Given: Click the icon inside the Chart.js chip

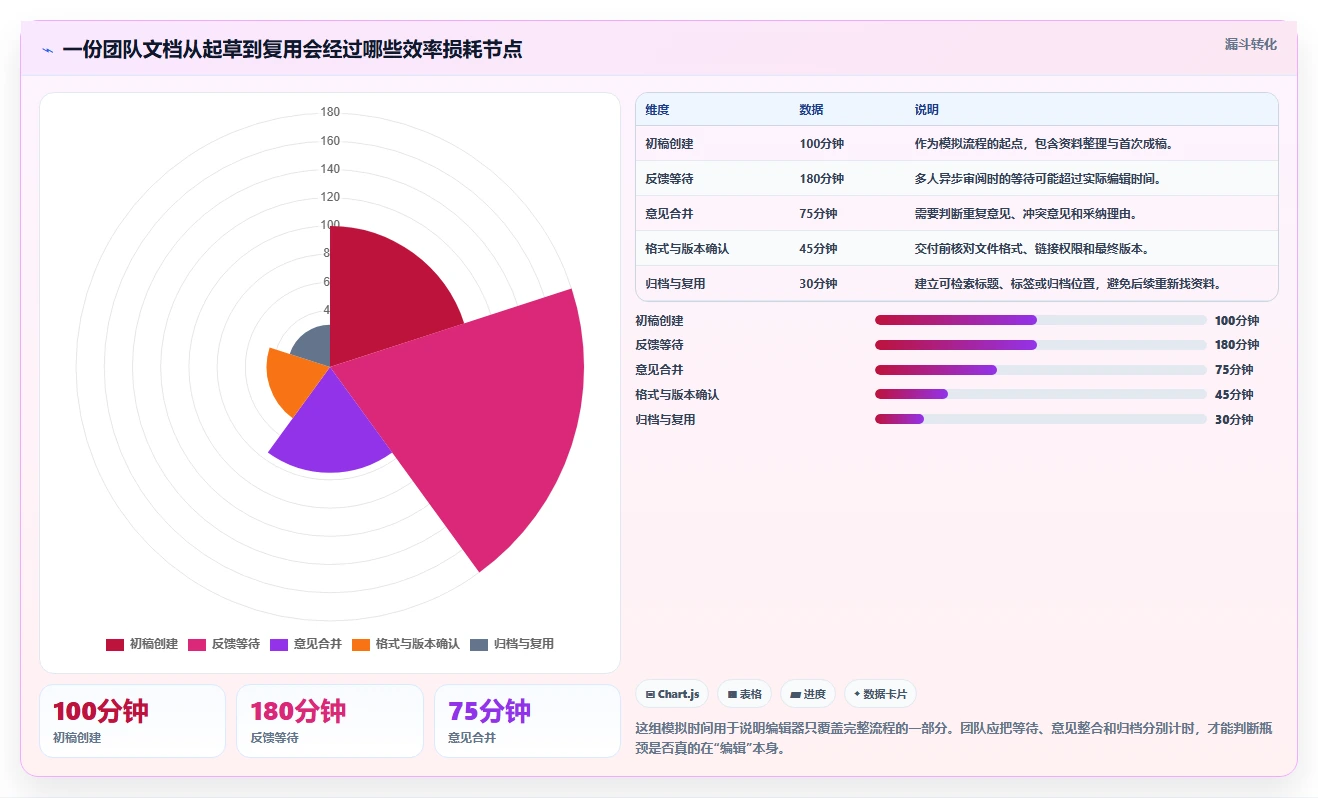Looking at the screenshot, I should [x=650, y=694].
